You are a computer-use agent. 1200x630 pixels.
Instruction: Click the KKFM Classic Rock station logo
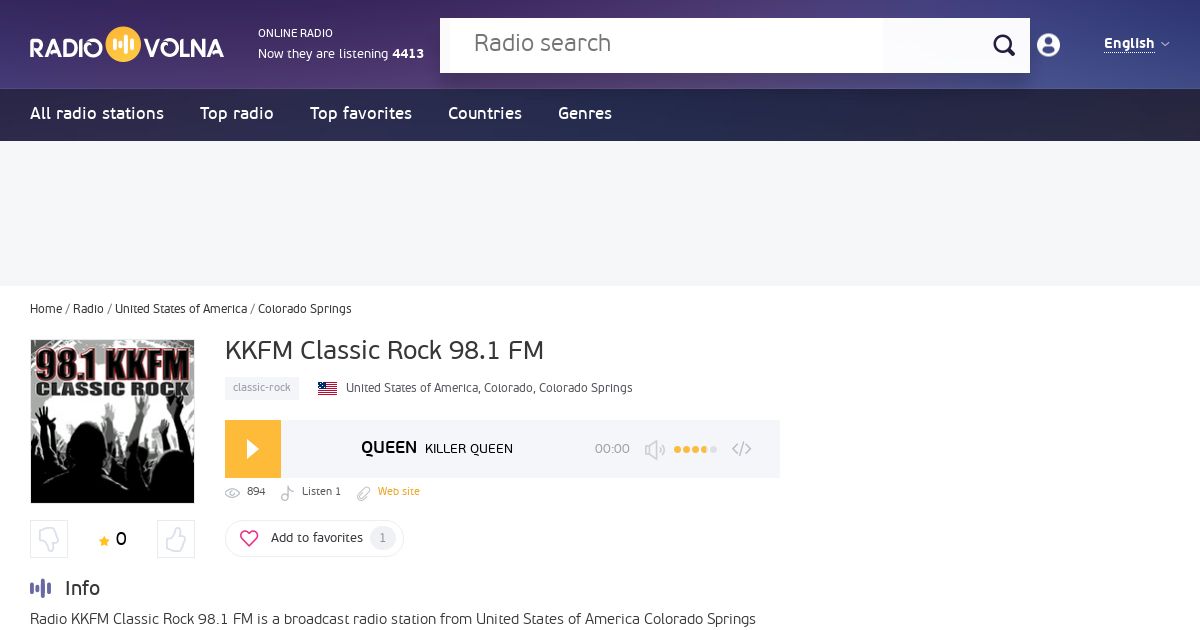[x=112, y=421]
